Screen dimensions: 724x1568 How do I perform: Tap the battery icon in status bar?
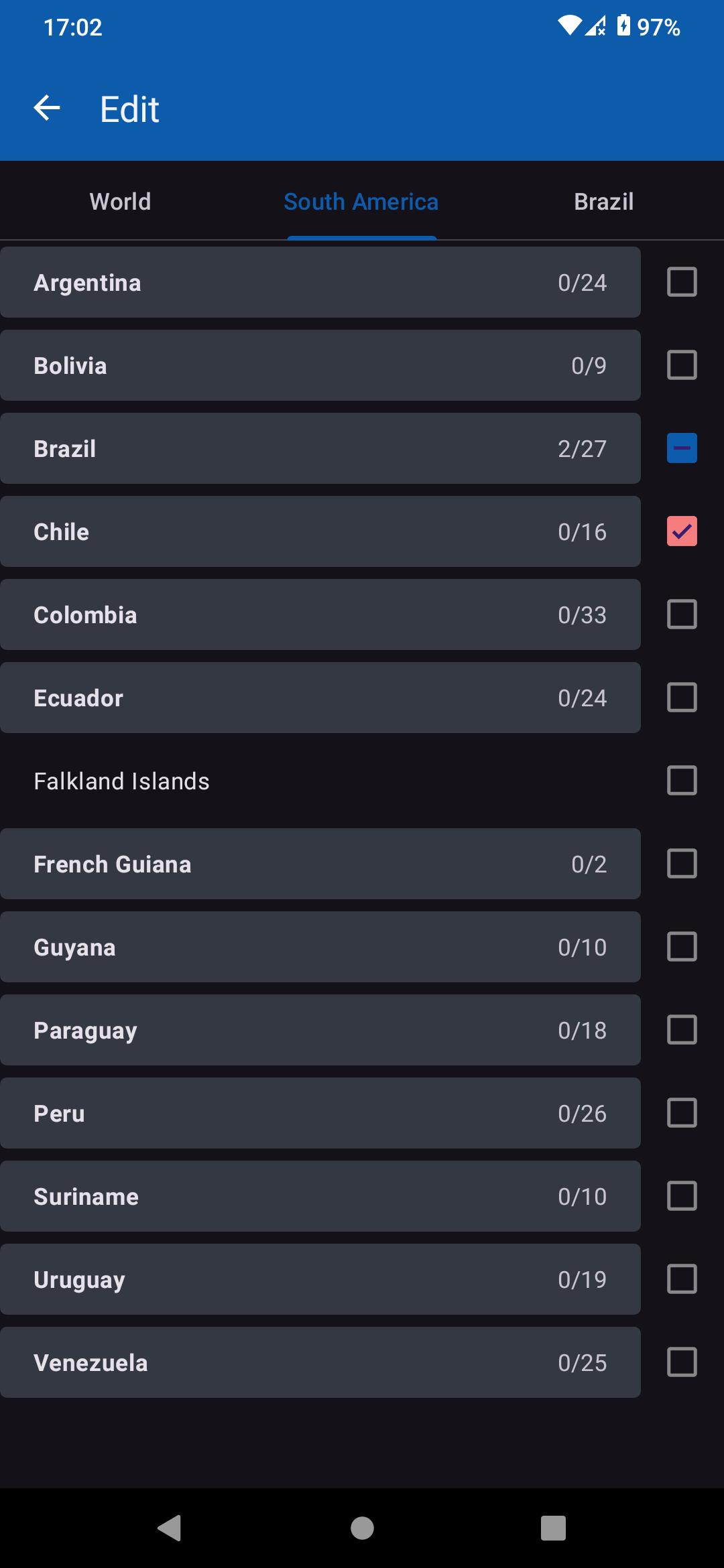[x=623, y=25]
